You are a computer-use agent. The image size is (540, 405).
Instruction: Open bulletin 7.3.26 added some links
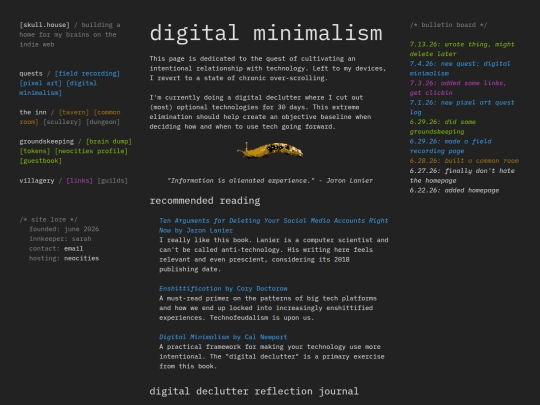458,88
